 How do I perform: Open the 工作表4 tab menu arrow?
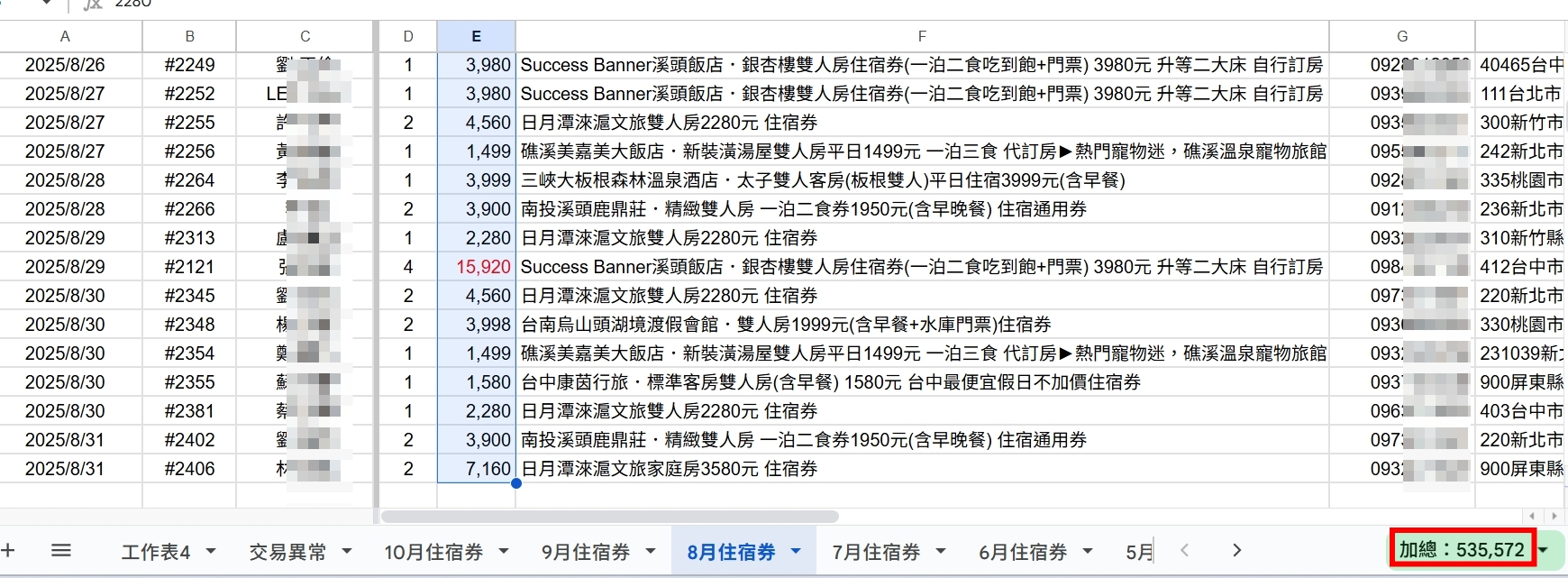pos(211,551)
